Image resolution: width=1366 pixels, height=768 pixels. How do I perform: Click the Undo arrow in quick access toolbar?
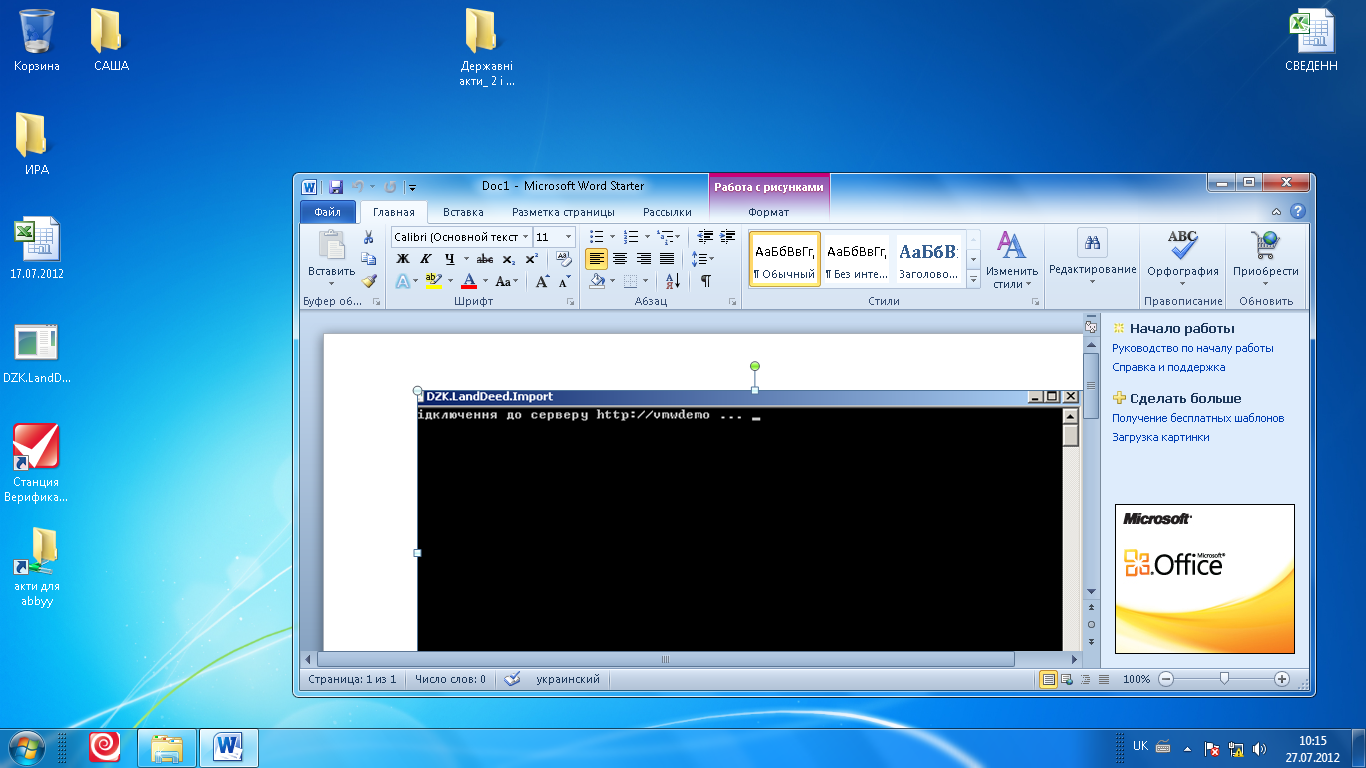(358, 187)
